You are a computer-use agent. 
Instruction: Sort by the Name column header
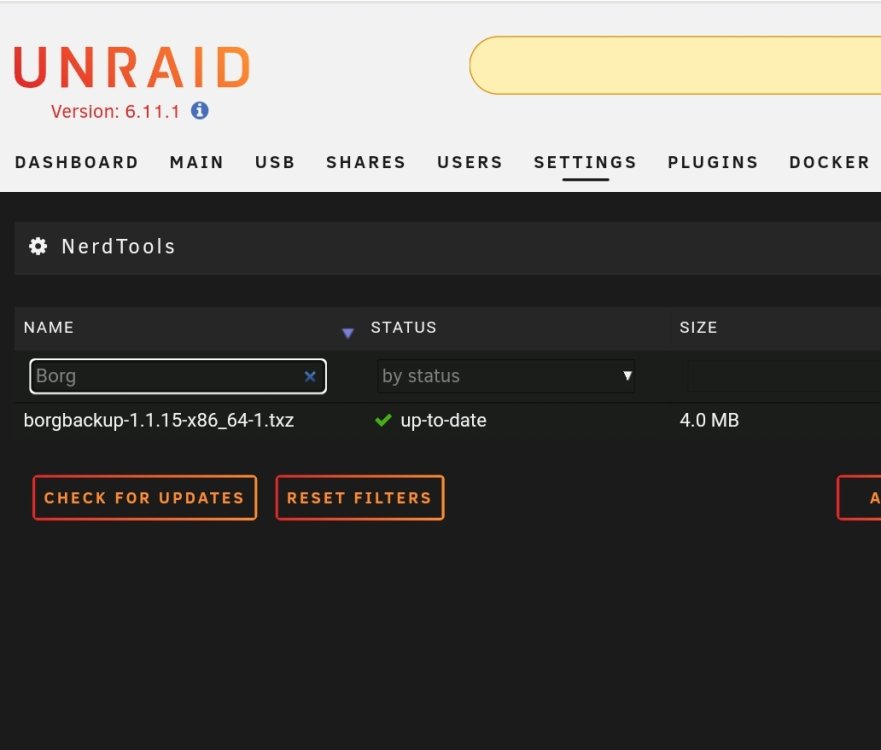[x=48, y=328]
